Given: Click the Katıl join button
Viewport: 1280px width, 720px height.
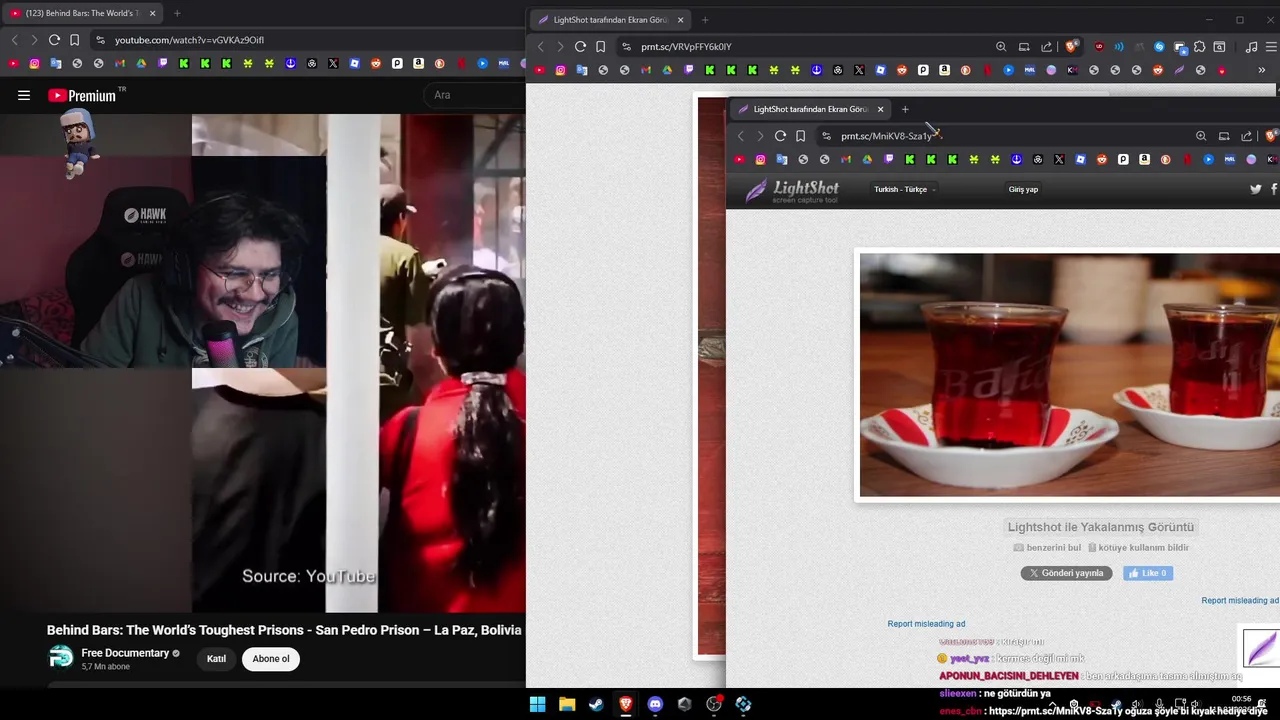Looking at the screenshot, I should (216, 659).
